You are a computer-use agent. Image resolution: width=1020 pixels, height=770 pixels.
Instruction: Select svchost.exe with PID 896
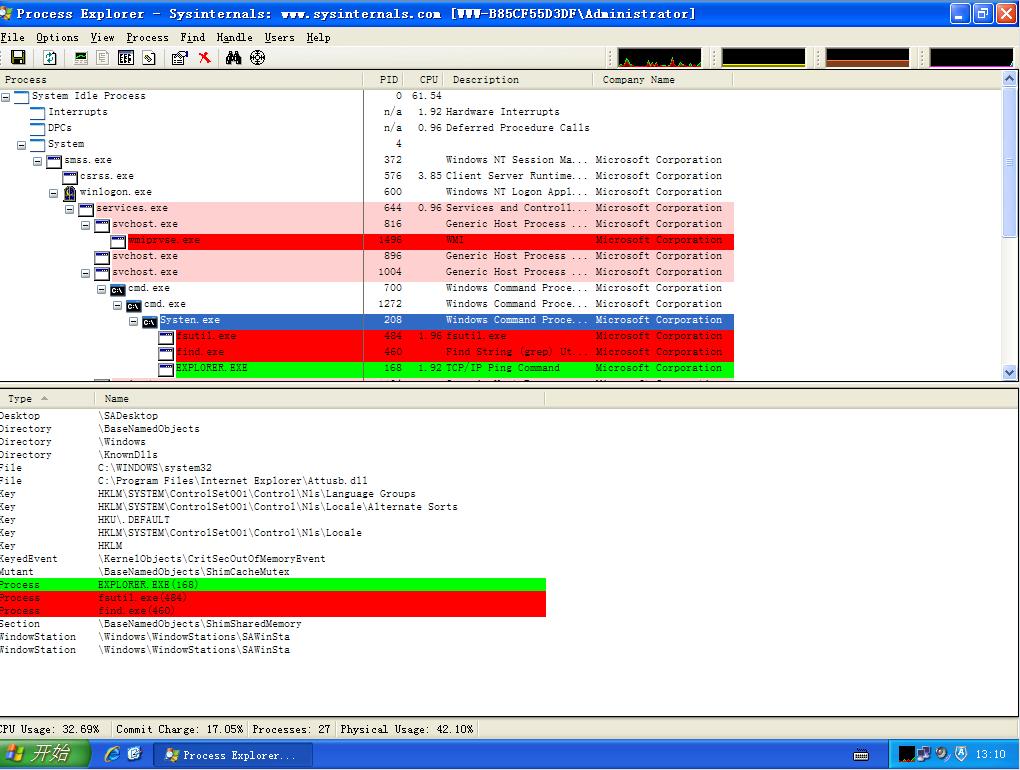point(367,256)
